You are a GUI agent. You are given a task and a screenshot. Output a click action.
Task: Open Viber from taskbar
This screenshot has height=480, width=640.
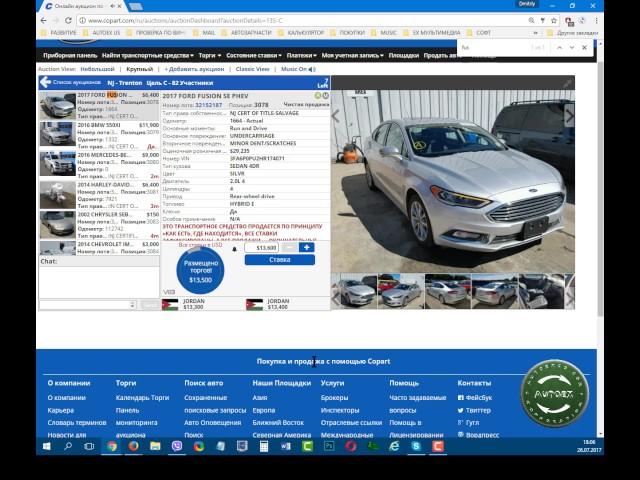click(177, 447)
